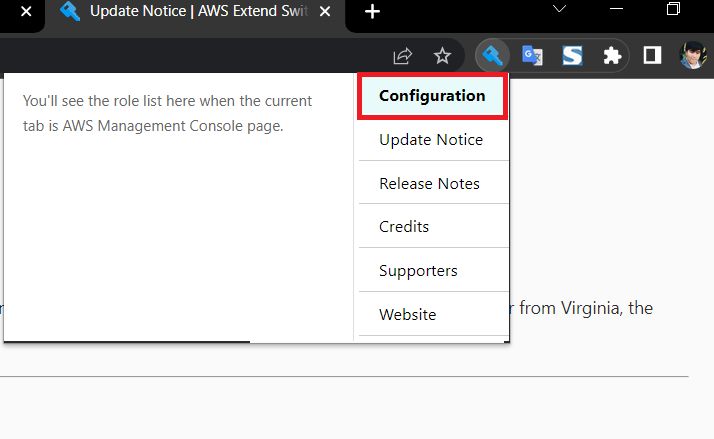Open a new tab with the plus button
This screenshot has height=439, width=714.
pos(372,12)
